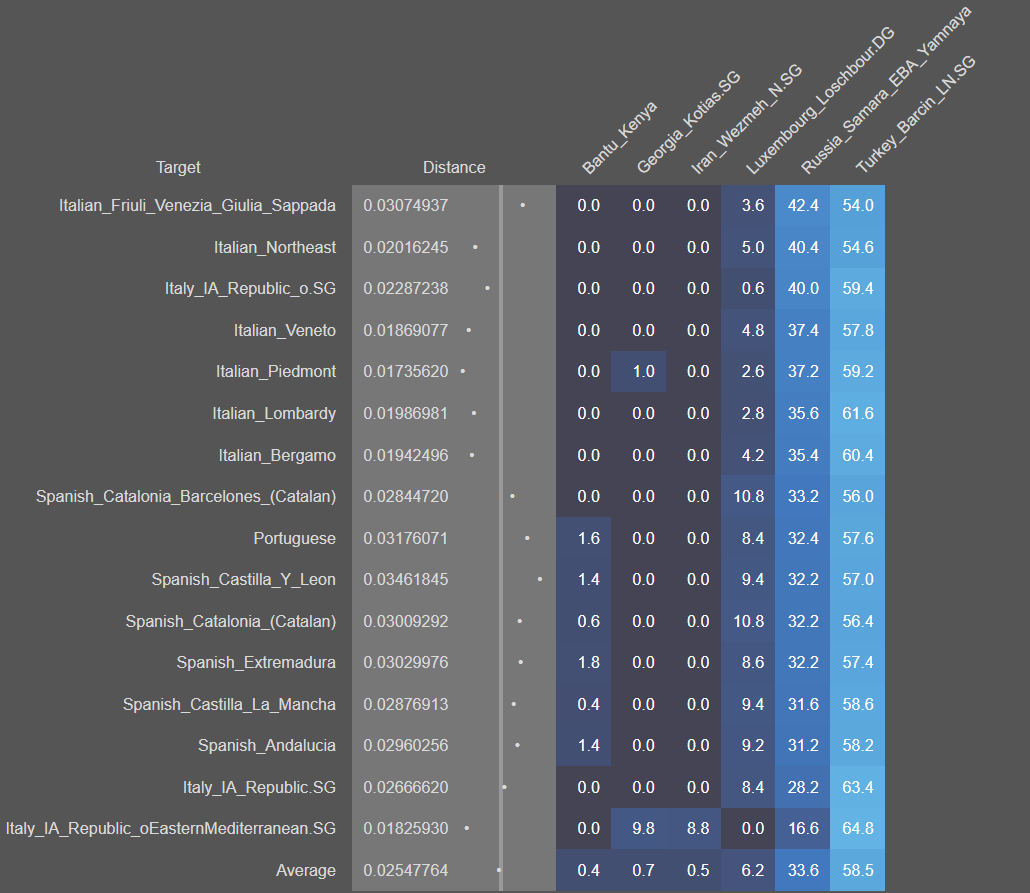Click Georgia_Kotias 1.0 cell in Italian_Piedmont row

638,371
